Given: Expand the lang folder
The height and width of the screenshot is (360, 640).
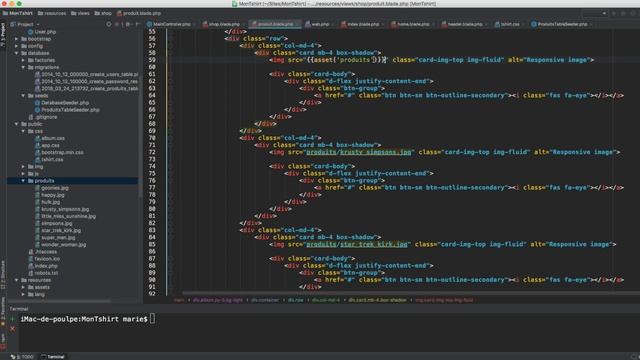Looking at the screenshot, I should pyautogui.click(x=23, y=294).
